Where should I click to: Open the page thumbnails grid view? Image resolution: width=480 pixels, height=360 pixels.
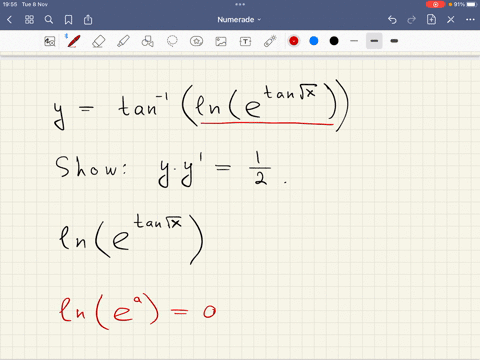coord(29,20)
